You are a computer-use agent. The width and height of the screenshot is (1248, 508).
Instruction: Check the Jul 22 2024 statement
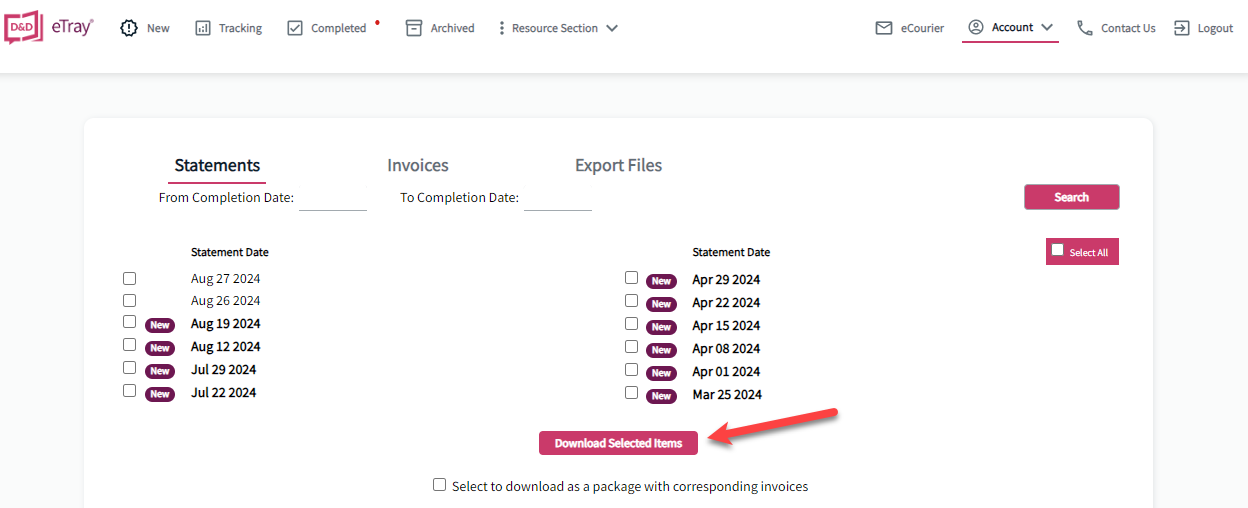click(x=129, y=391)
